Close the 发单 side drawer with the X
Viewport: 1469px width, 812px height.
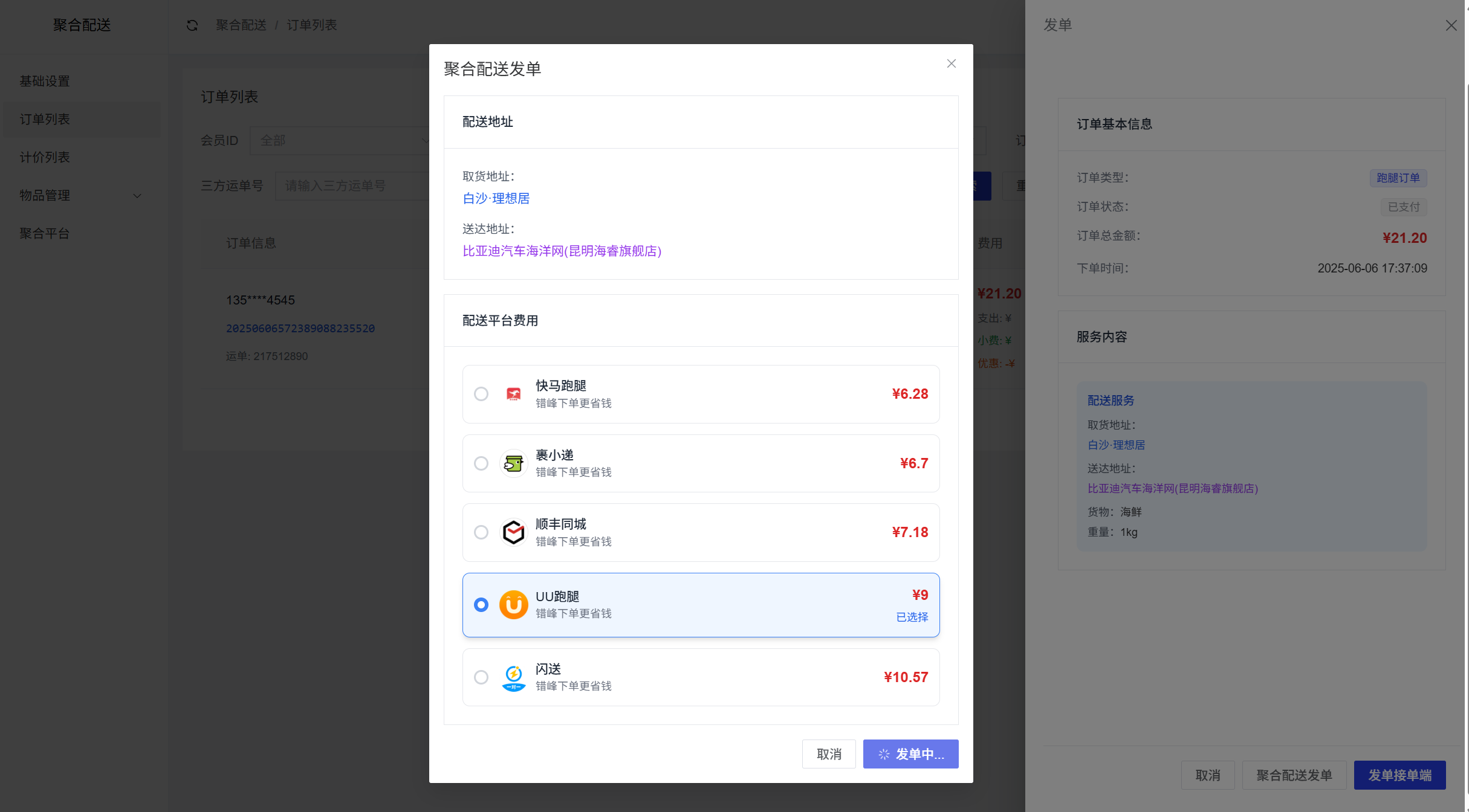coord(1451,25)
